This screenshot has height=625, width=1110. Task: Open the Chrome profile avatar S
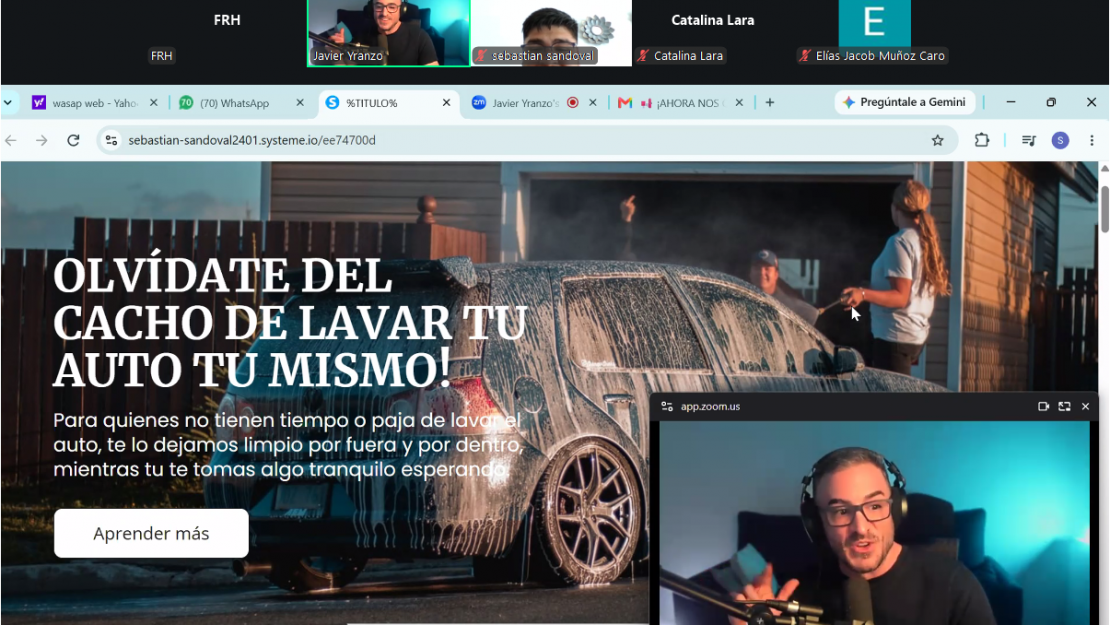(x=1060, y=140)
